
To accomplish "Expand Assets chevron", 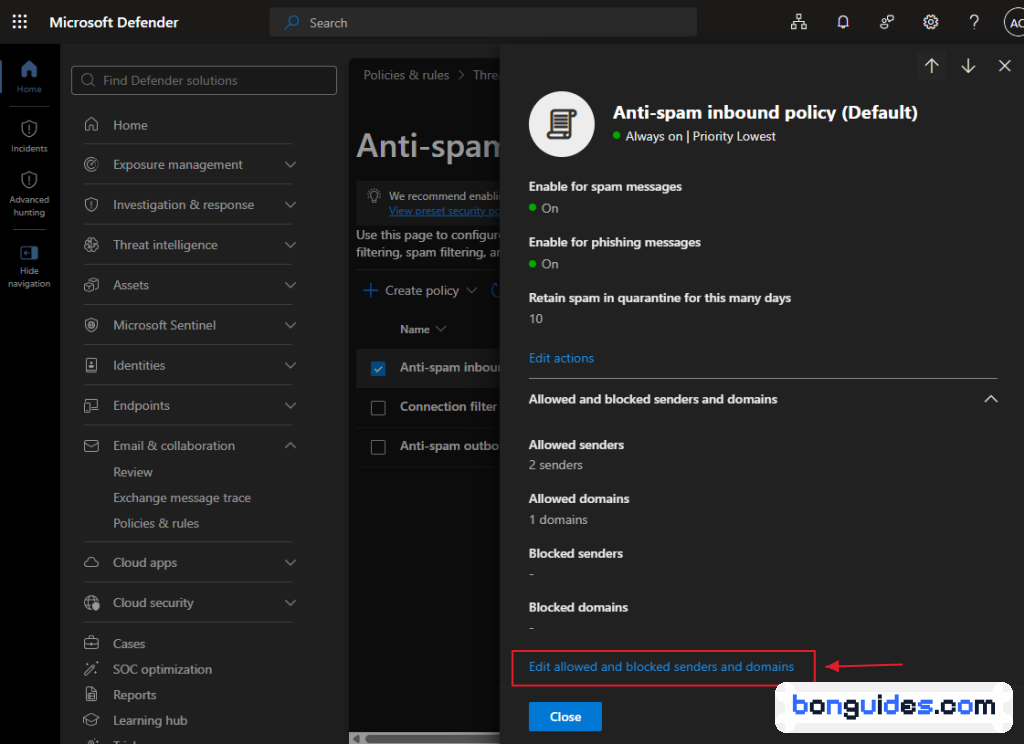I will point(291,285).
